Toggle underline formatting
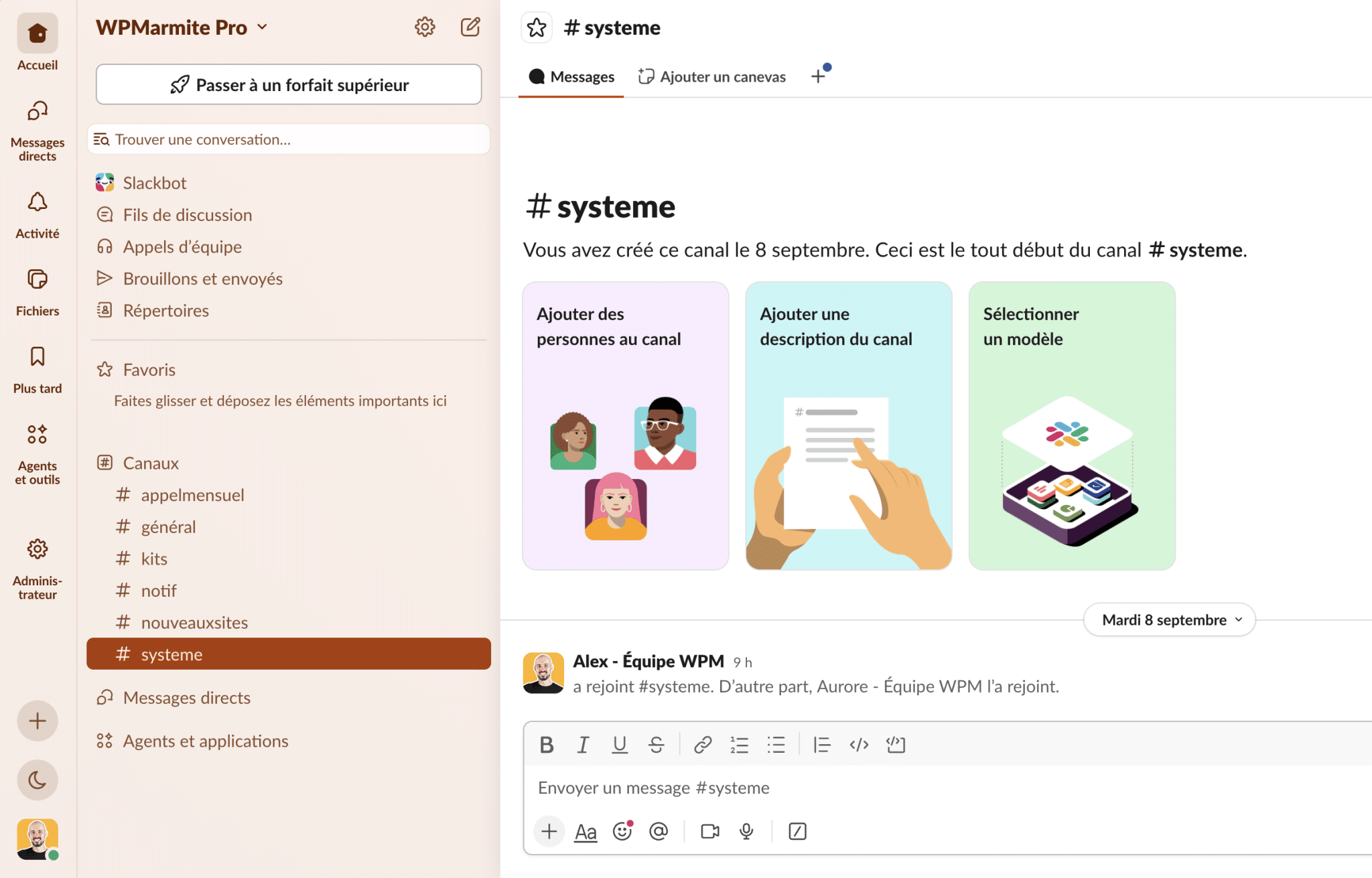 [620, 745]
